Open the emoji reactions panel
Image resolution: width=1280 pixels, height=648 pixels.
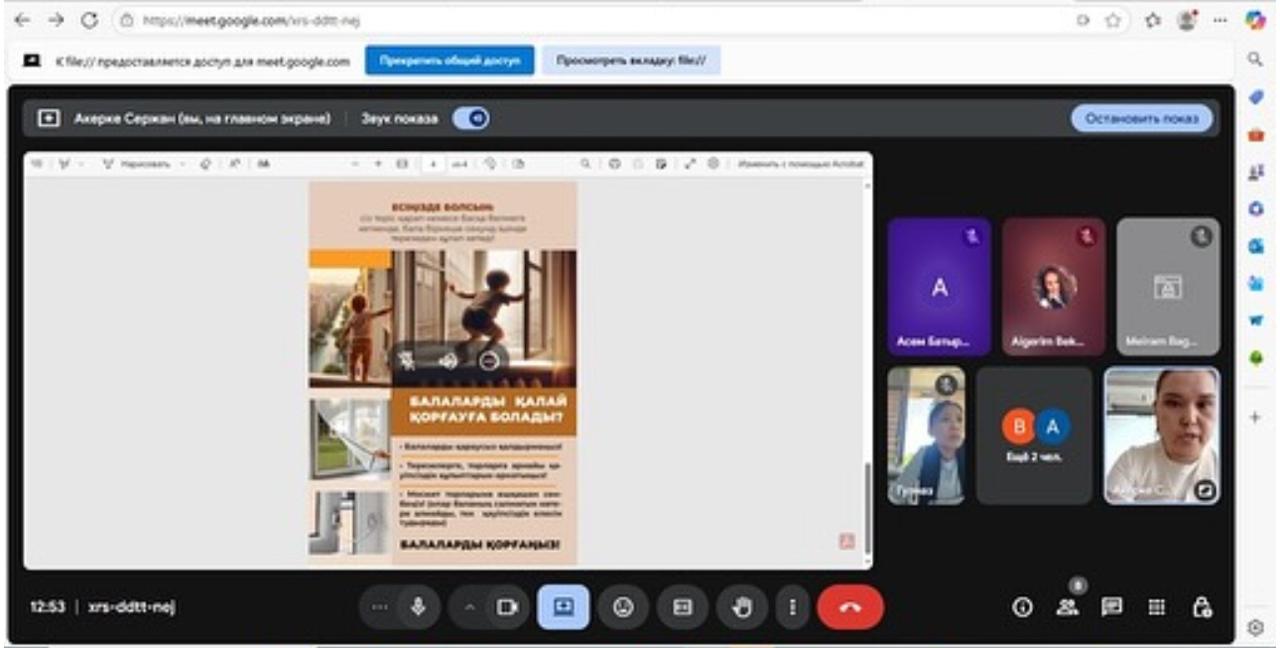coord(623,607)
